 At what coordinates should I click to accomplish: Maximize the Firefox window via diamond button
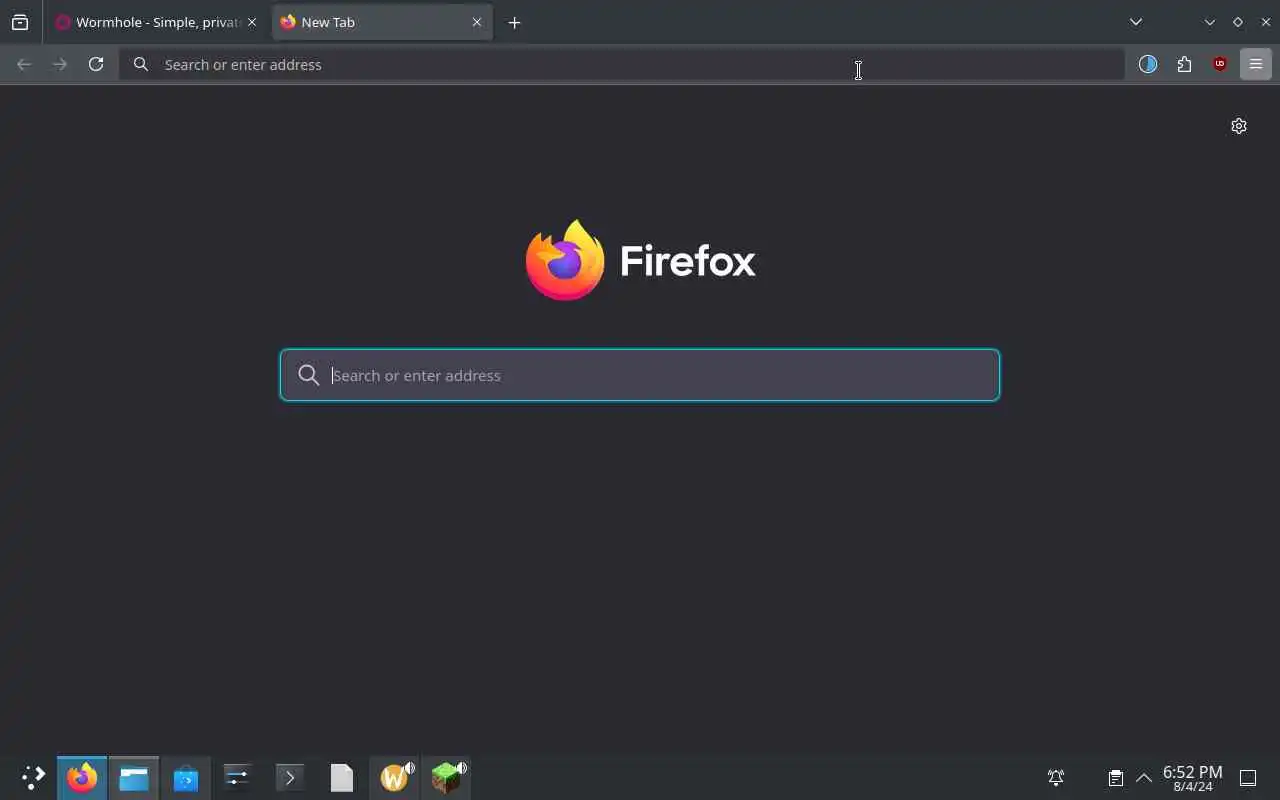pos(1238,22)
